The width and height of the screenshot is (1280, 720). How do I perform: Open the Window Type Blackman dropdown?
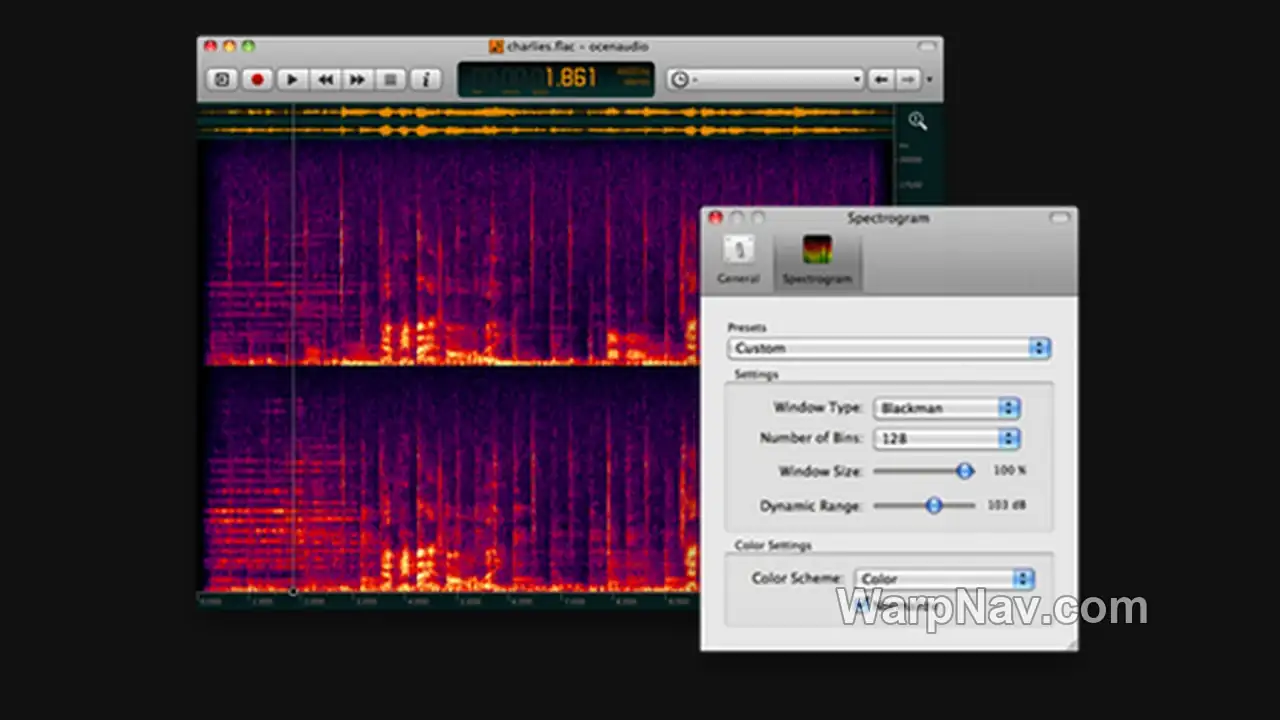pyautogui.click(x=947, y=408)
